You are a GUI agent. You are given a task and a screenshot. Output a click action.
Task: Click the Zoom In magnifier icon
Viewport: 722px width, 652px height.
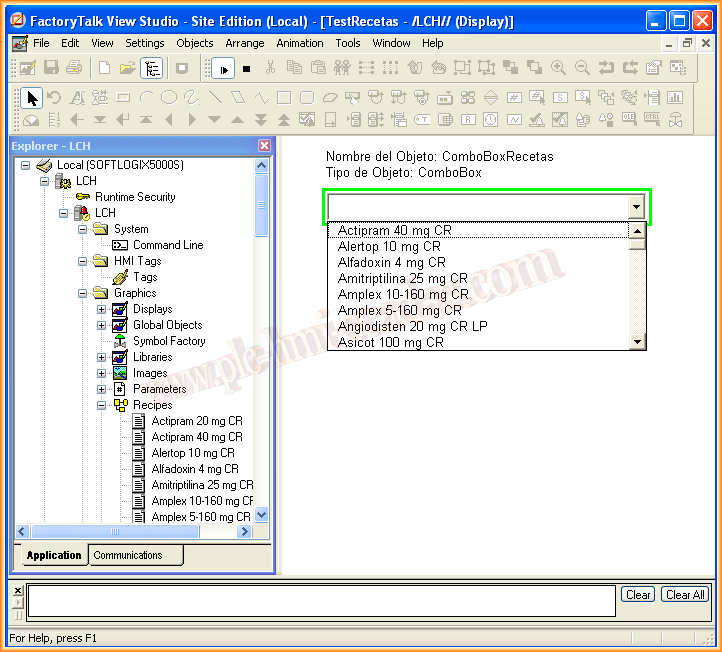click(558, 68)
